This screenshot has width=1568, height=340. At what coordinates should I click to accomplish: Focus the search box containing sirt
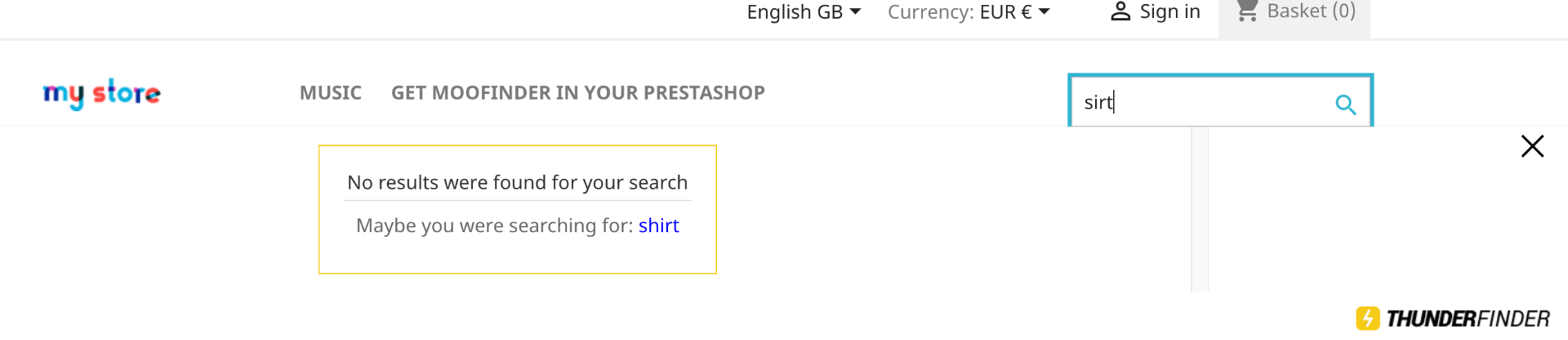[x=1200, y=102]
